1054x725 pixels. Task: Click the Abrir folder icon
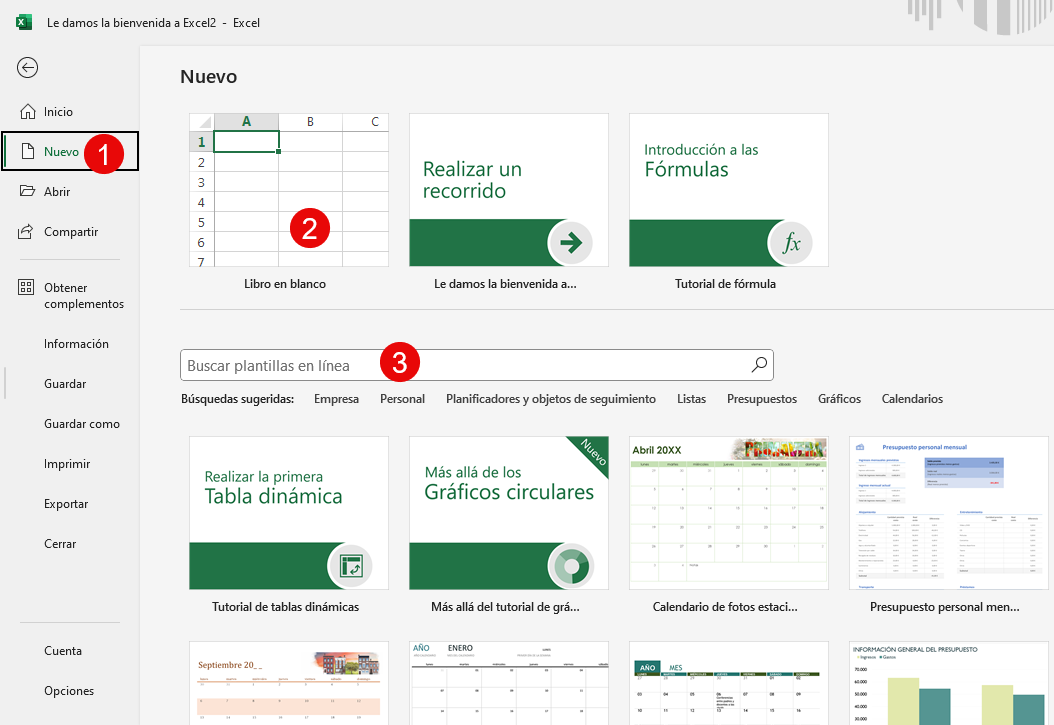(28, 191)
